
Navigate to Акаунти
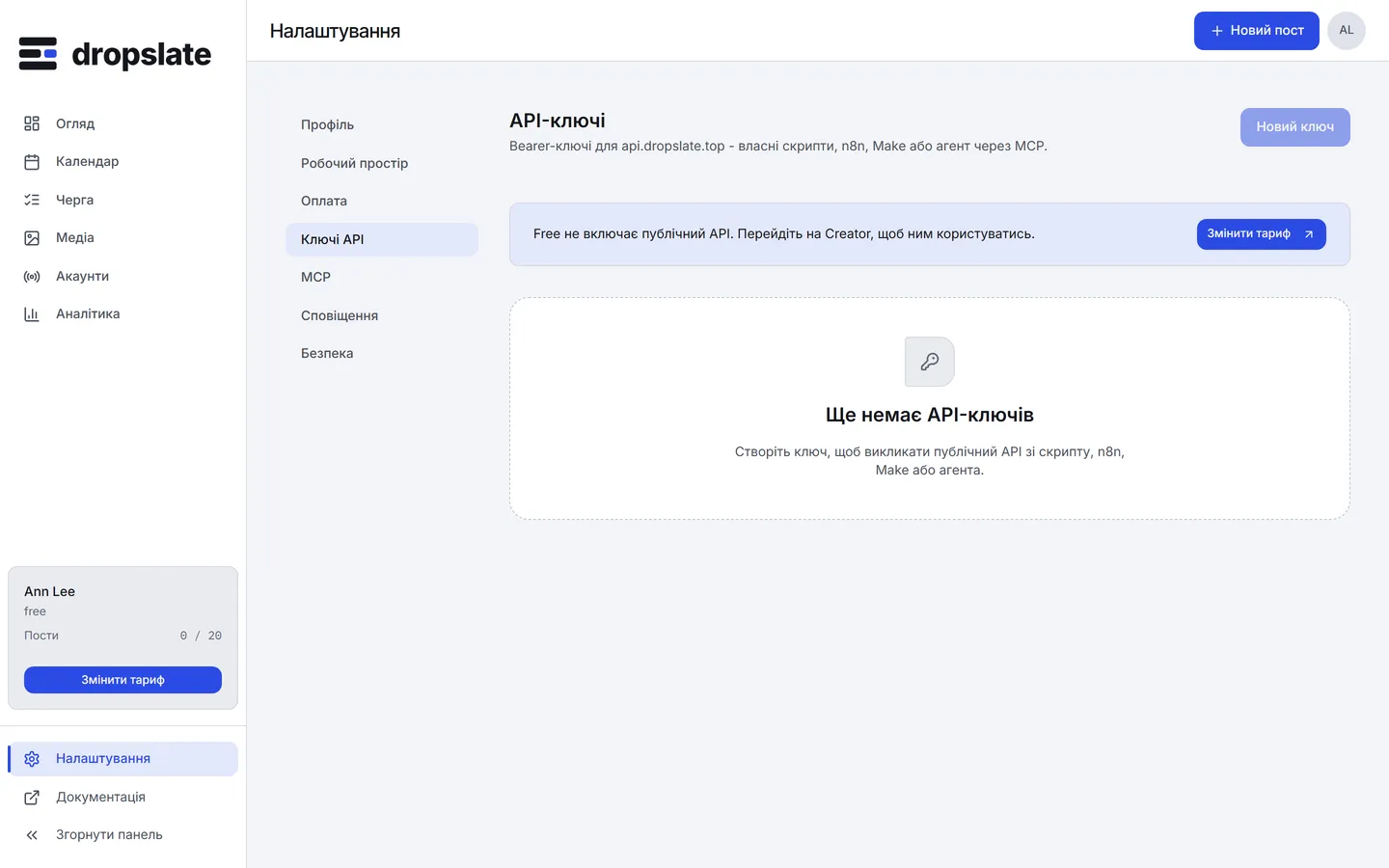coord(123,277)
